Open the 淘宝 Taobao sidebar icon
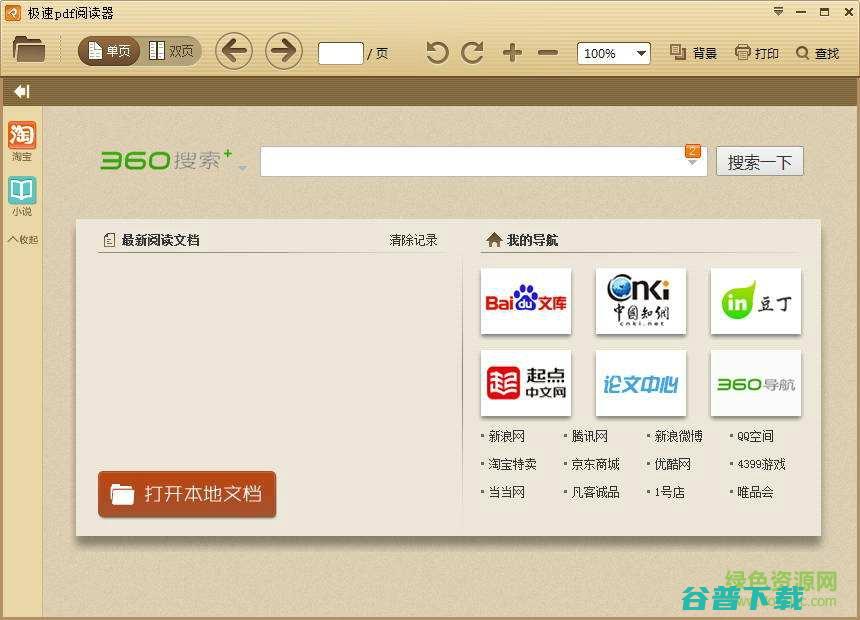The image size is (860, 620). point(22,141)
